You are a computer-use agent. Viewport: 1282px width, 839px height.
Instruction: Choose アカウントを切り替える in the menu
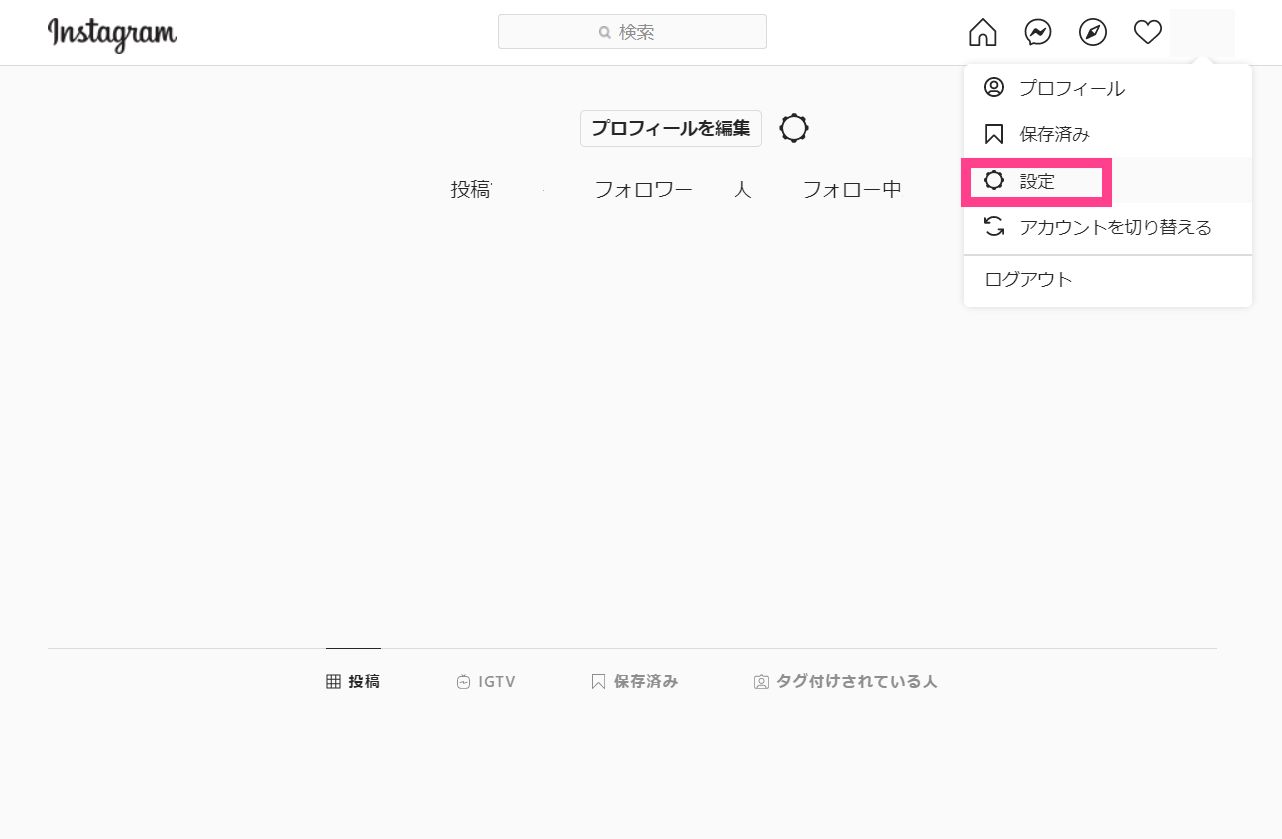click(x=1108, y=227)
